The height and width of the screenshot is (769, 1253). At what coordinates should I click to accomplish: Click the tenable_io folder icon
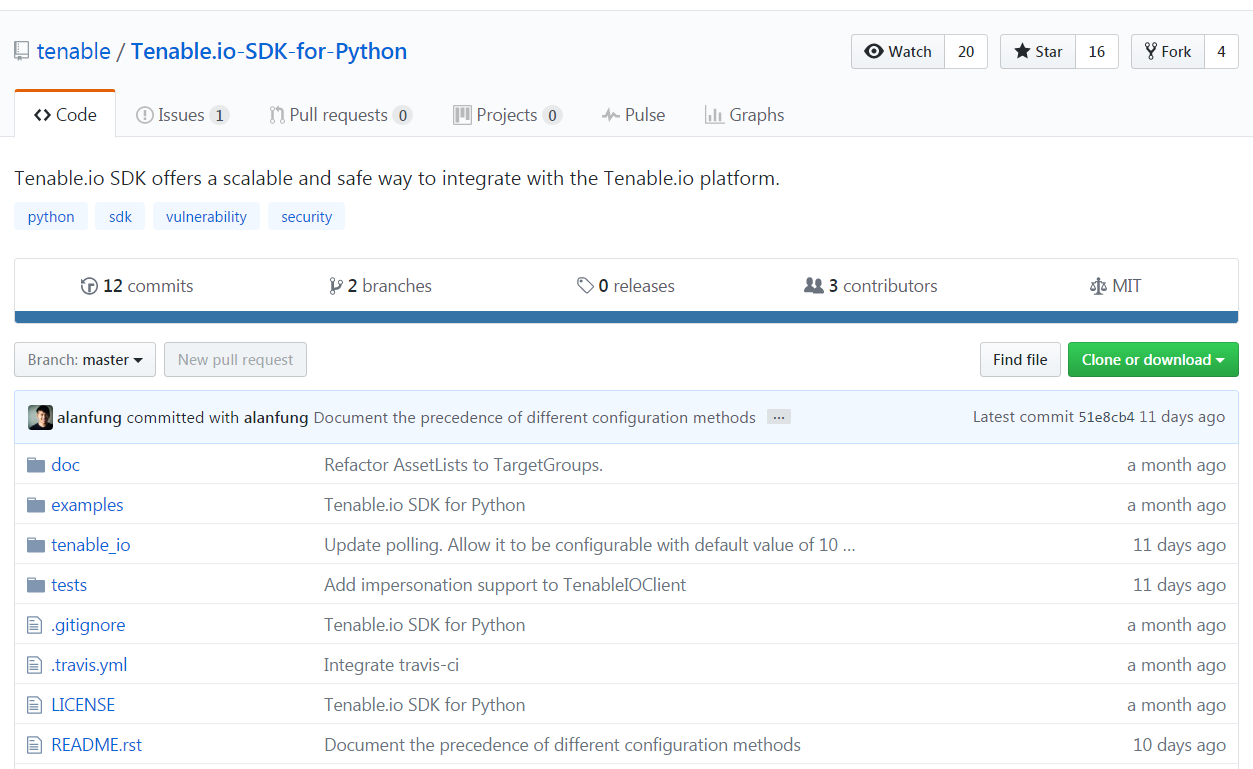[36, 545]
